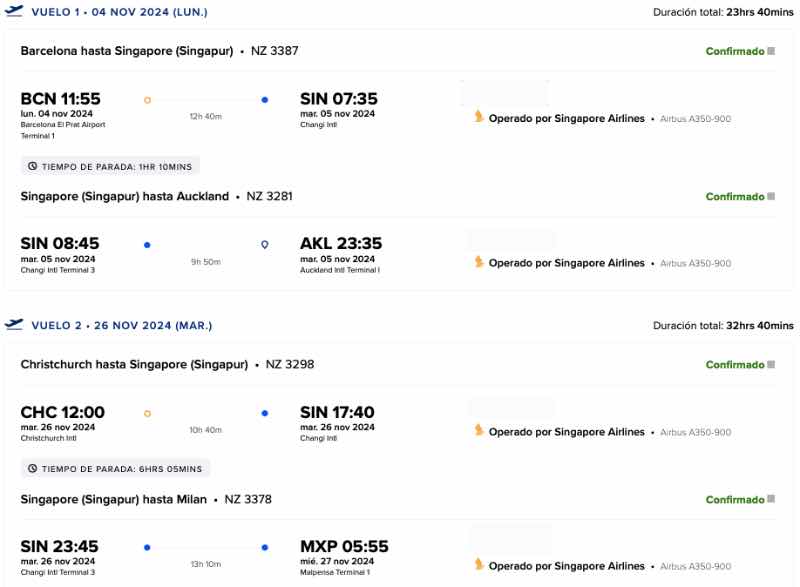Click the airplane icon beside VUELO 2

(14, 324)
